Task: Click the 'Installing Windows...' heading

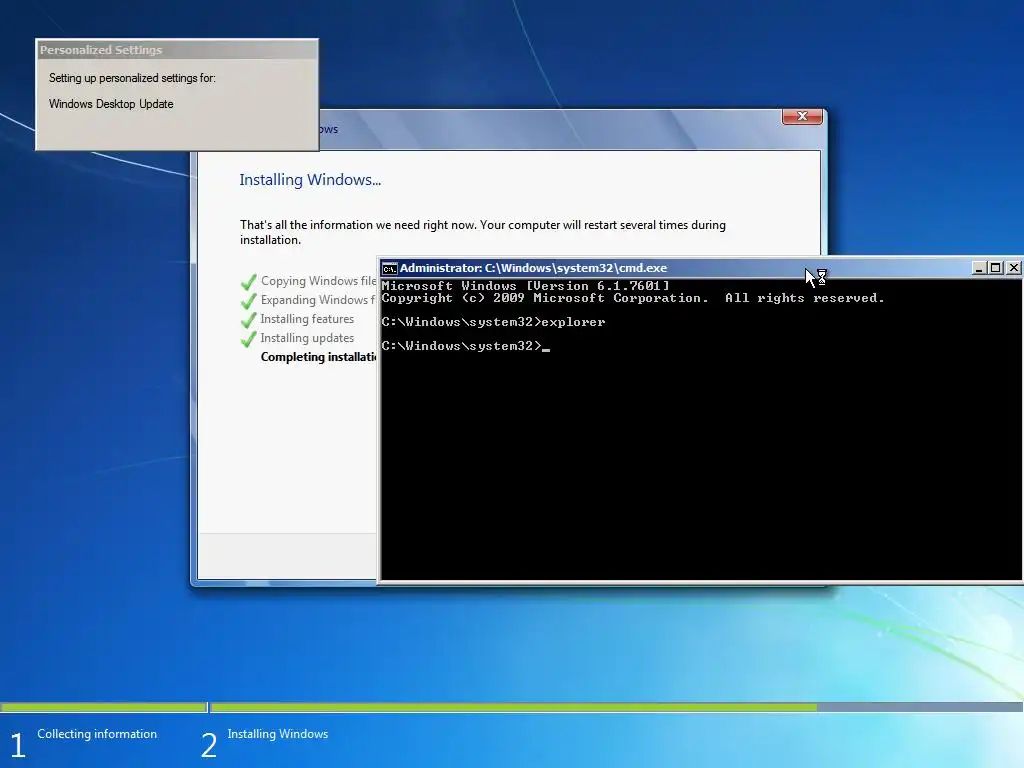Action: [x=310, y=180]
